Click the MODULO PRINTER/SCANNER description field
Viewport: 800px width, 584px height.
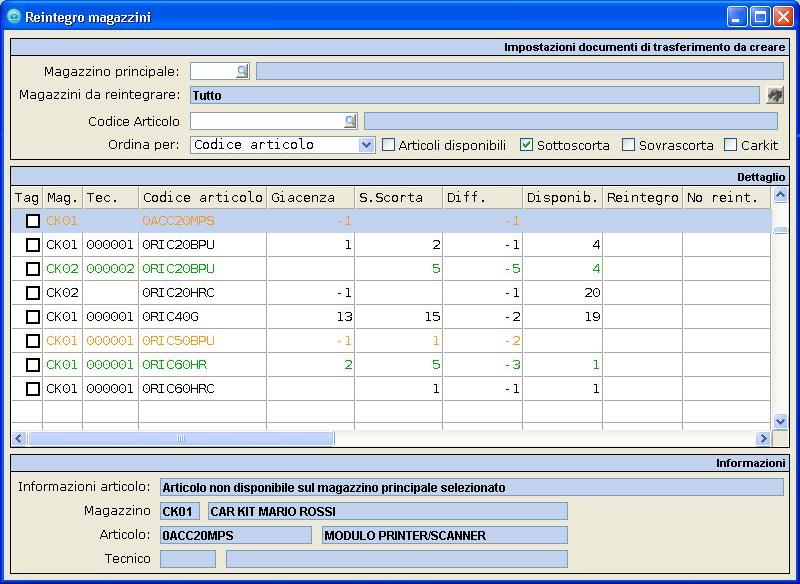coord(445,536)
